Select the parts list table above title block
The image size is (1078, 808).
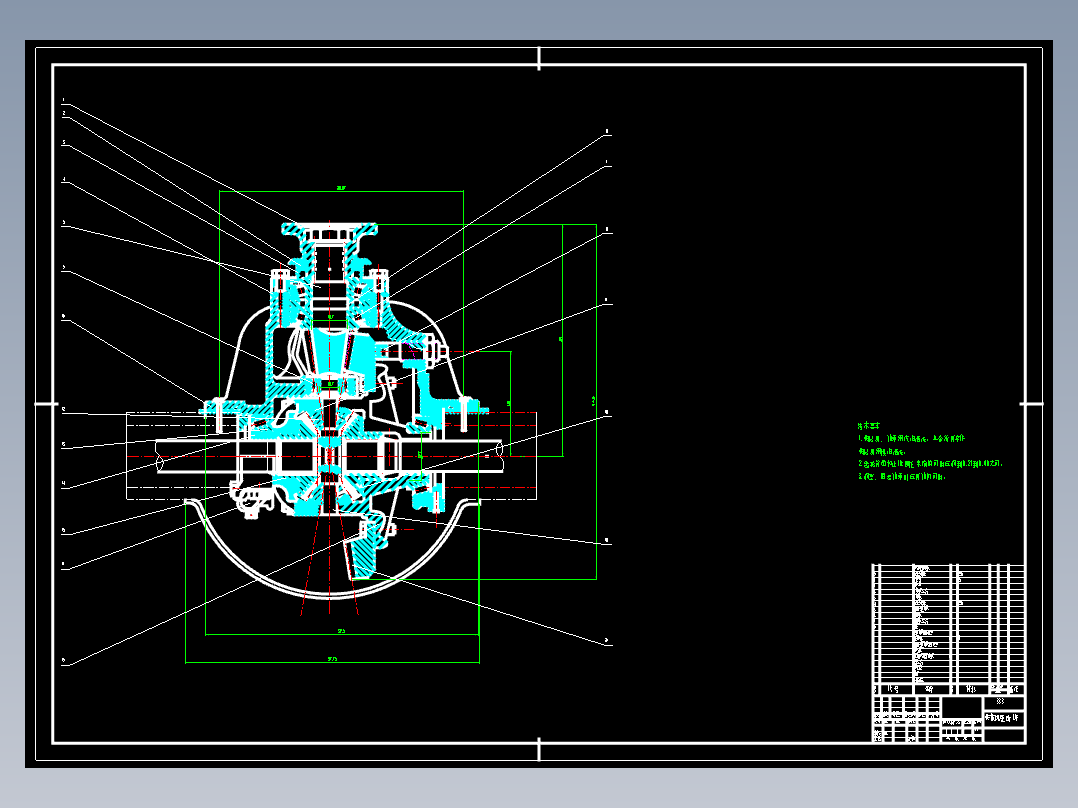[949, 624]
